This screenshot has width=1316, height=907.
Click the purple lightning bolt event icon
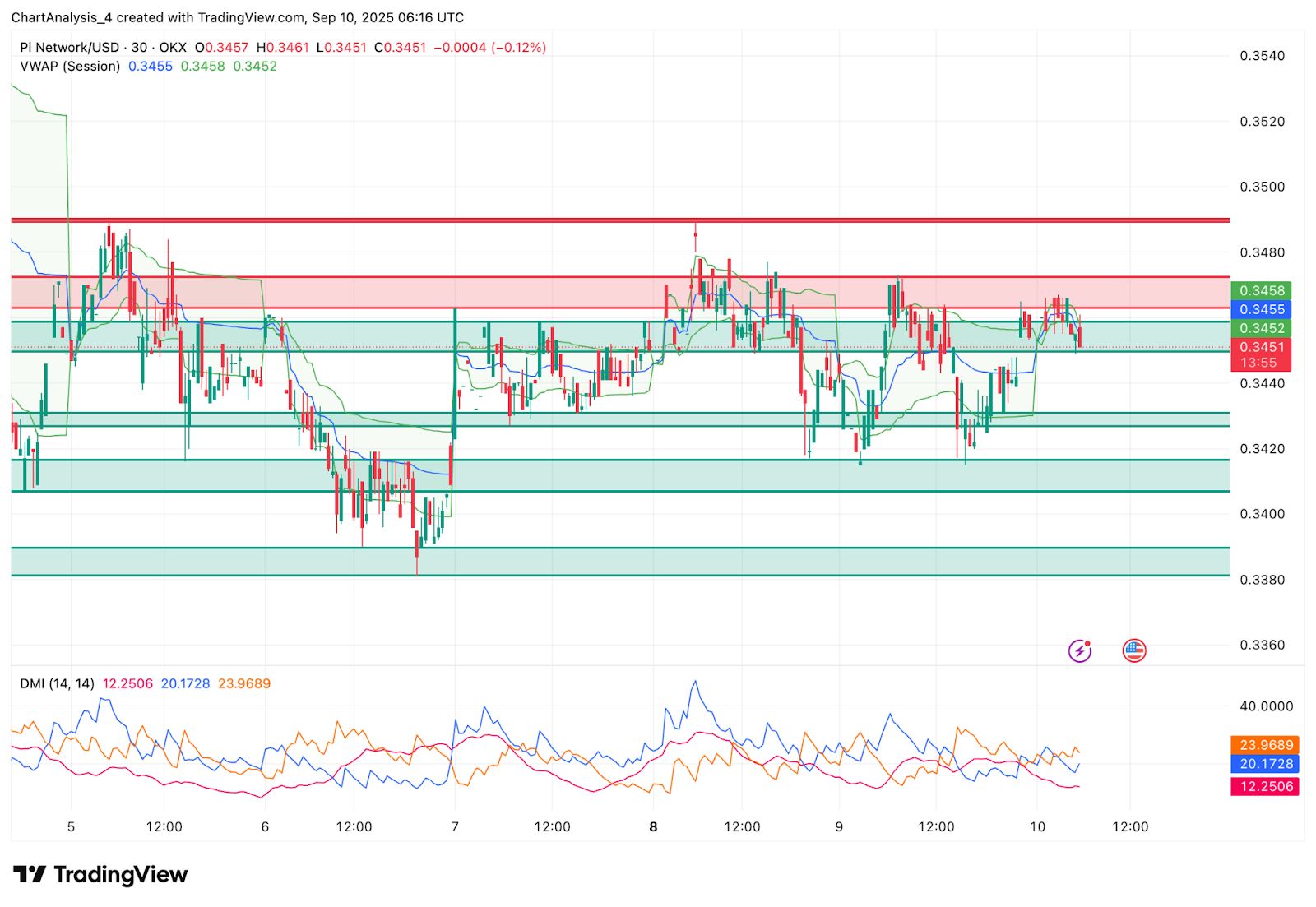(x=1079, y=651)
